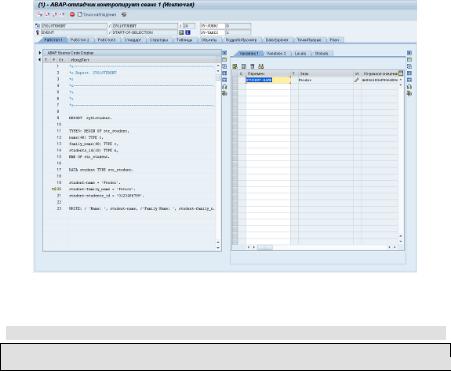Click the column configuration icon at variables table corner
This screenshot has width=451, height=371.
pos(401,73)
